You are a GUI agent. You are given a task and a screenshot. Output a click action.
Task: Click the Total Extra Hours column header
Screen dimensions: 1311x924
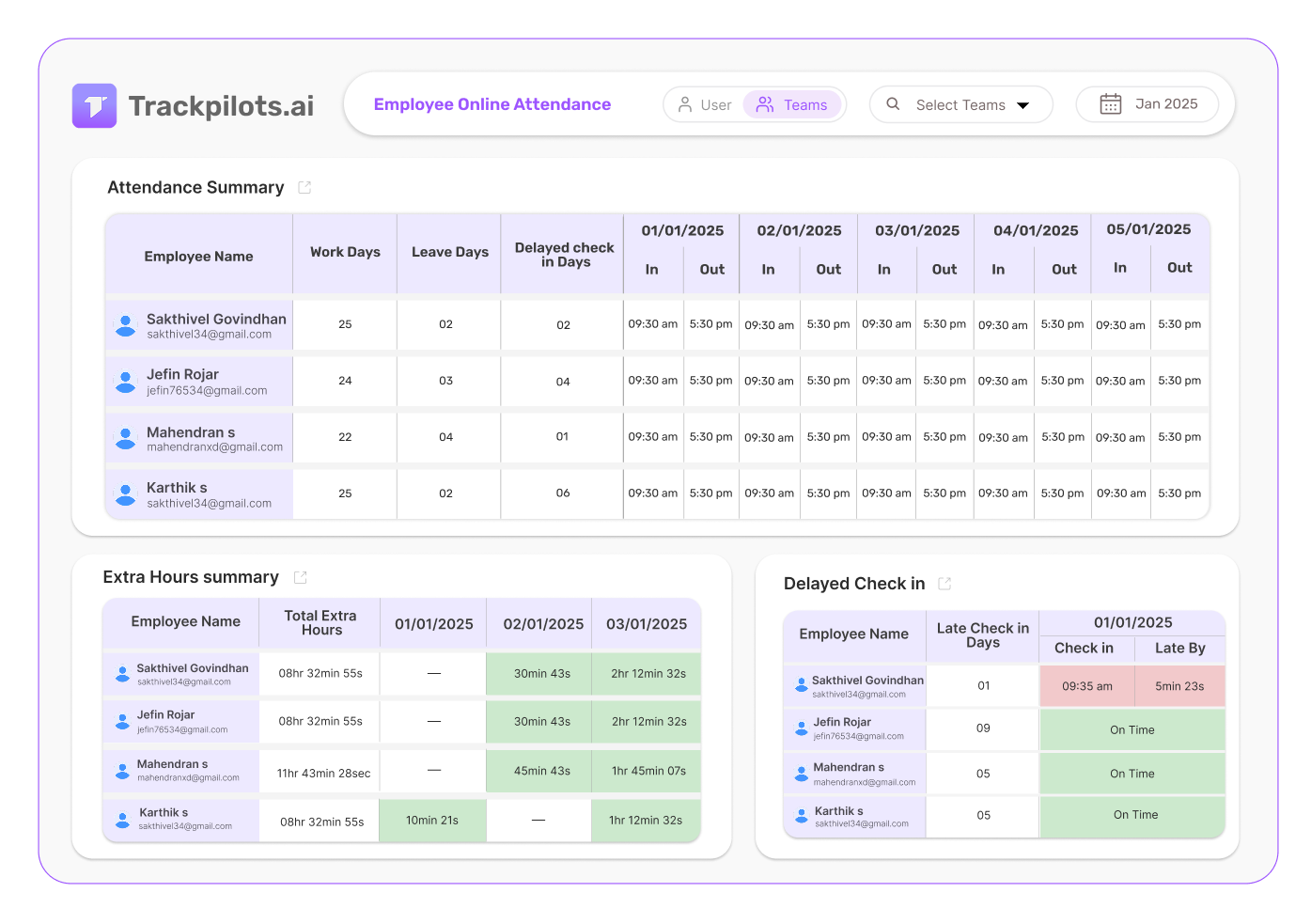pos(320,622)
